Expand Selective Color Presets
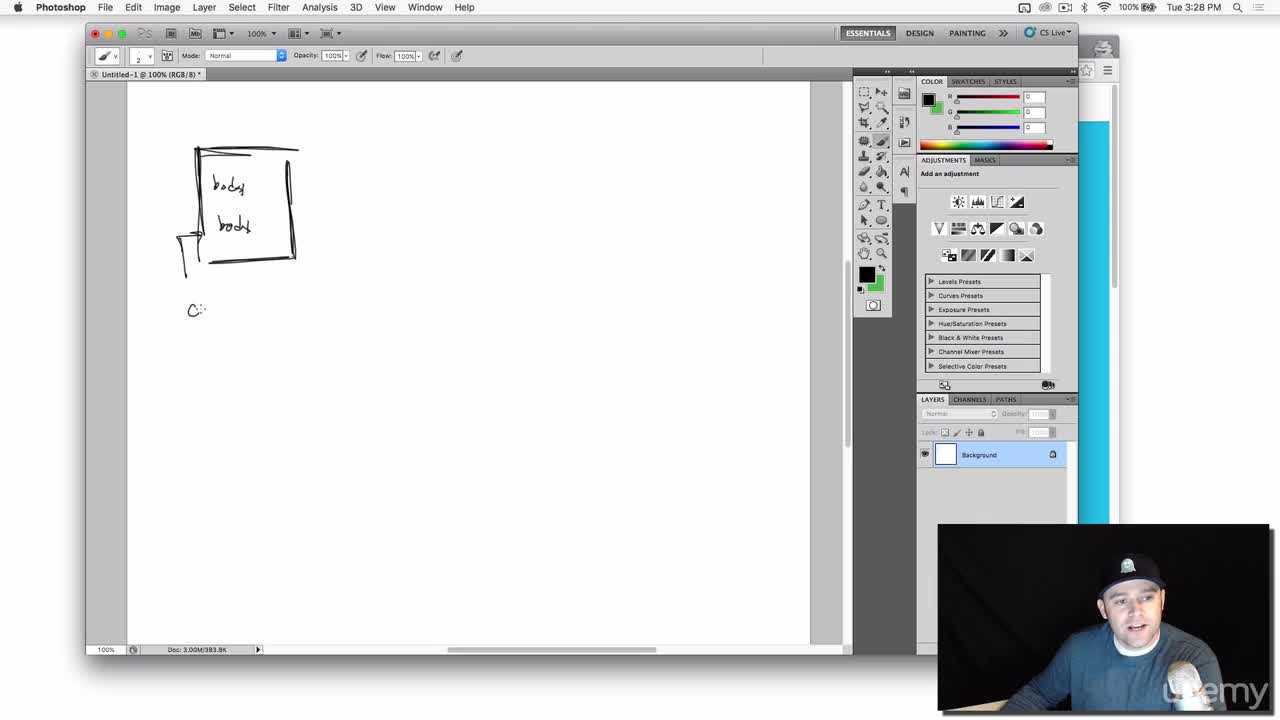The width and height of the screenshot is (1280, 720). click(x=931, y=366)
